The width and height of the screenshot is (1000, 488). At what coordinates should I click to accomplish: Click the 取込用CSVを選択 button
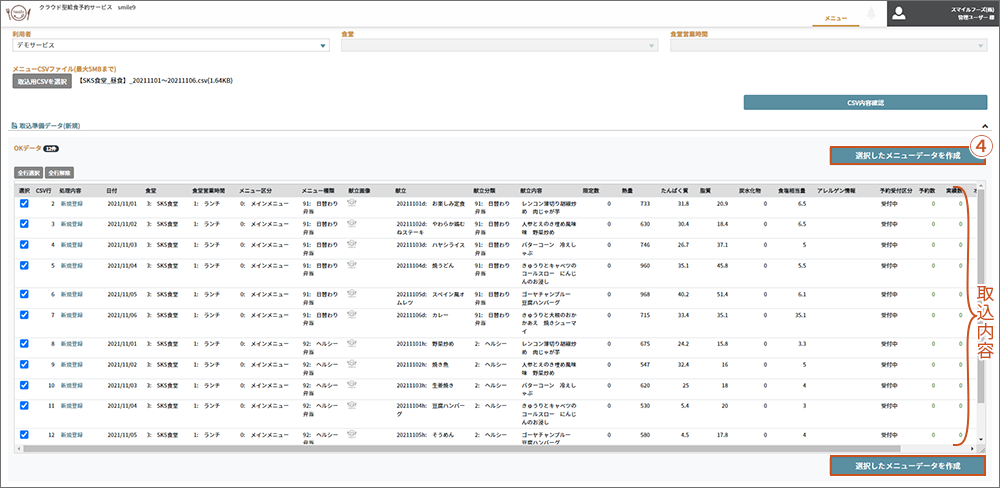point(42,82)
